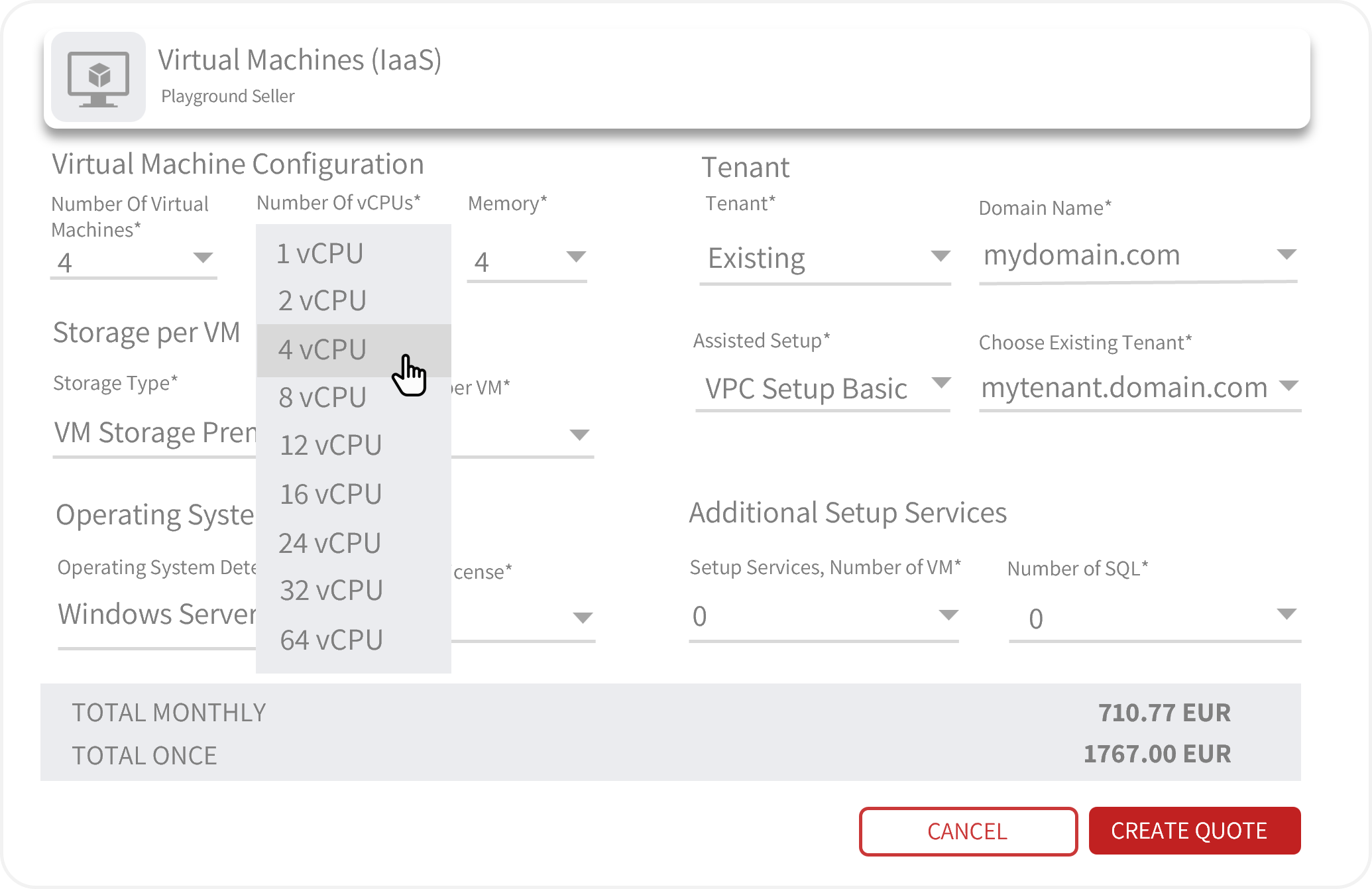This screenshot has width=1372, height=889.
Task: Select the 24 vCPU entry
Action: 353,544
